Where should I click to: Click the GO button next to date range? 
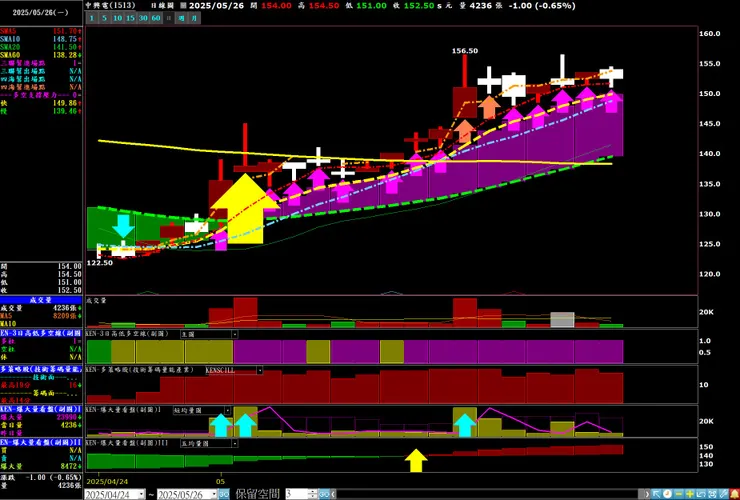pos(224,494)
